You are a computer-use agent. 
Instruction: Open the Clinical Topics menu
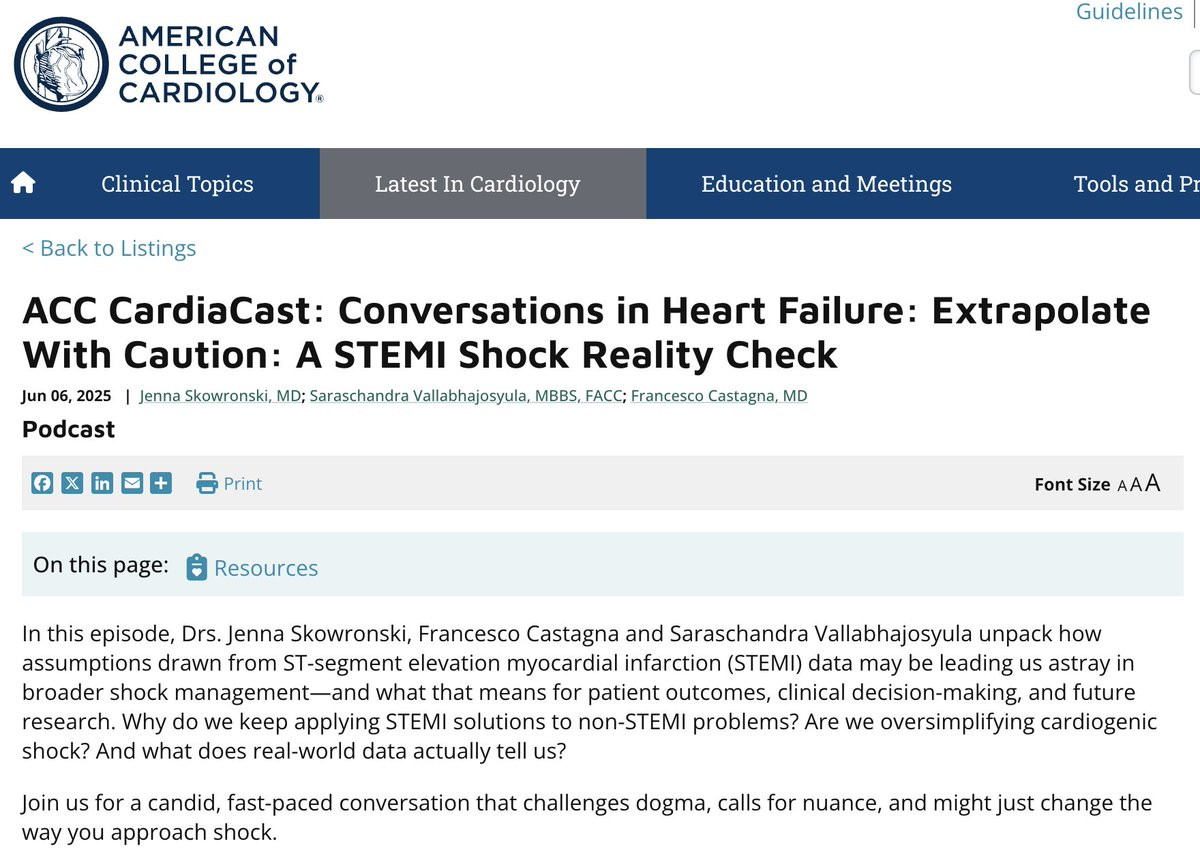177,184
